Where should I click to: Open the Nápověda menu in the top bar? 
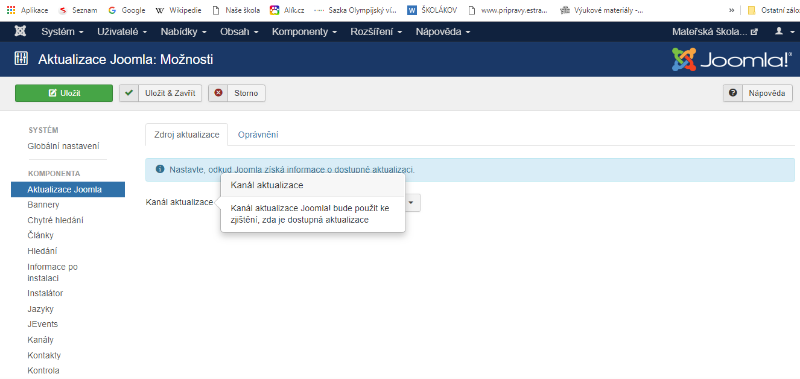coord(442,32)
